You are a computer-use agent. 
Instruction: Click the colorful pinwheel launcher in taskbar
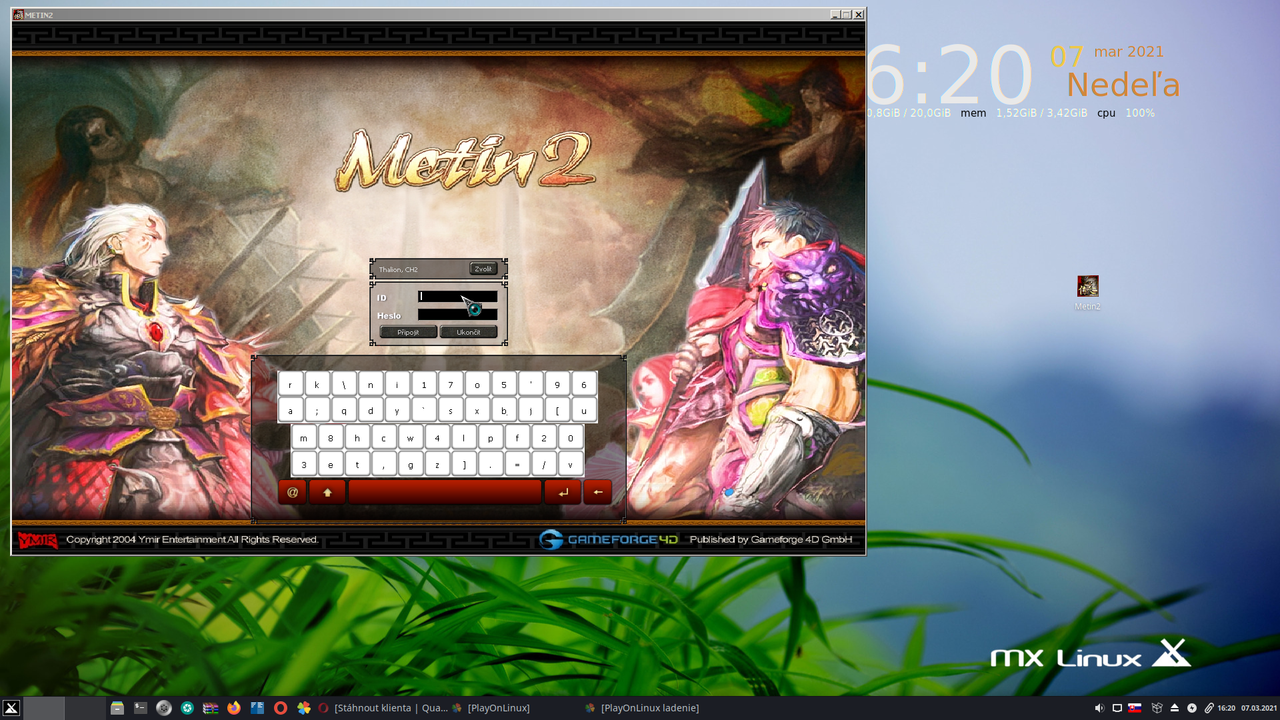(304, 708)
